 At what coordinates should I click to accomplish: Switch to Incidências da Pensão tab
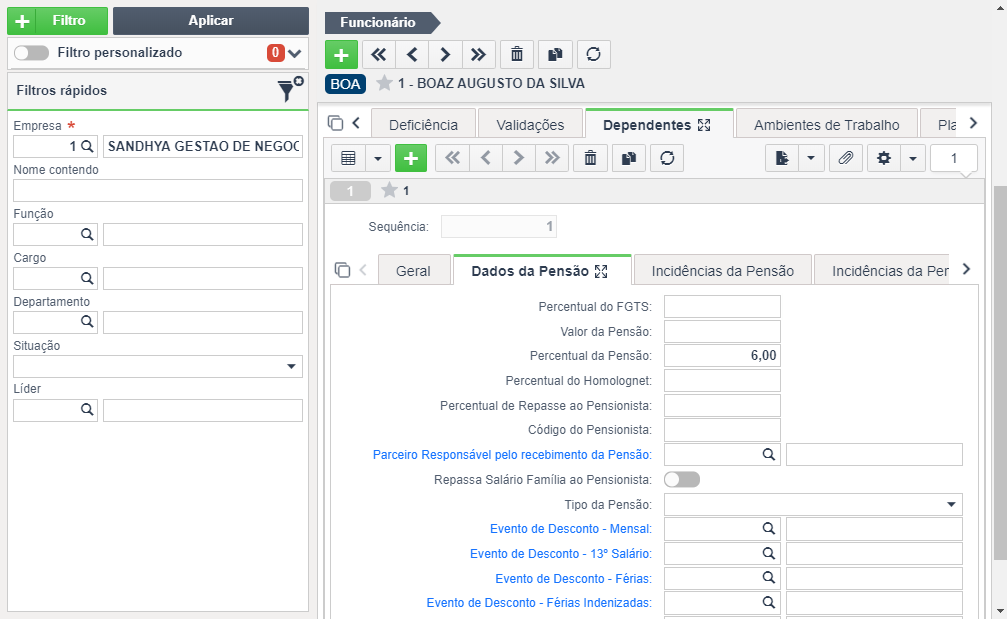722,271
